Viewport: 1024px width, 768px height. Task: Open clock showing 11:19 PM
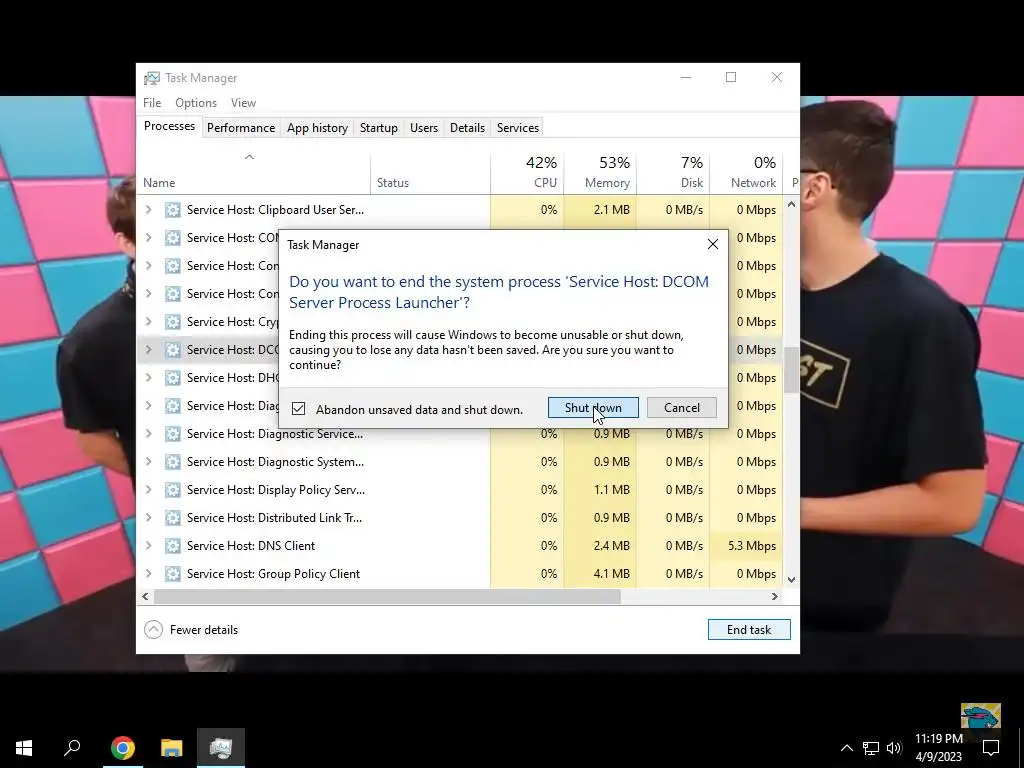938,748
